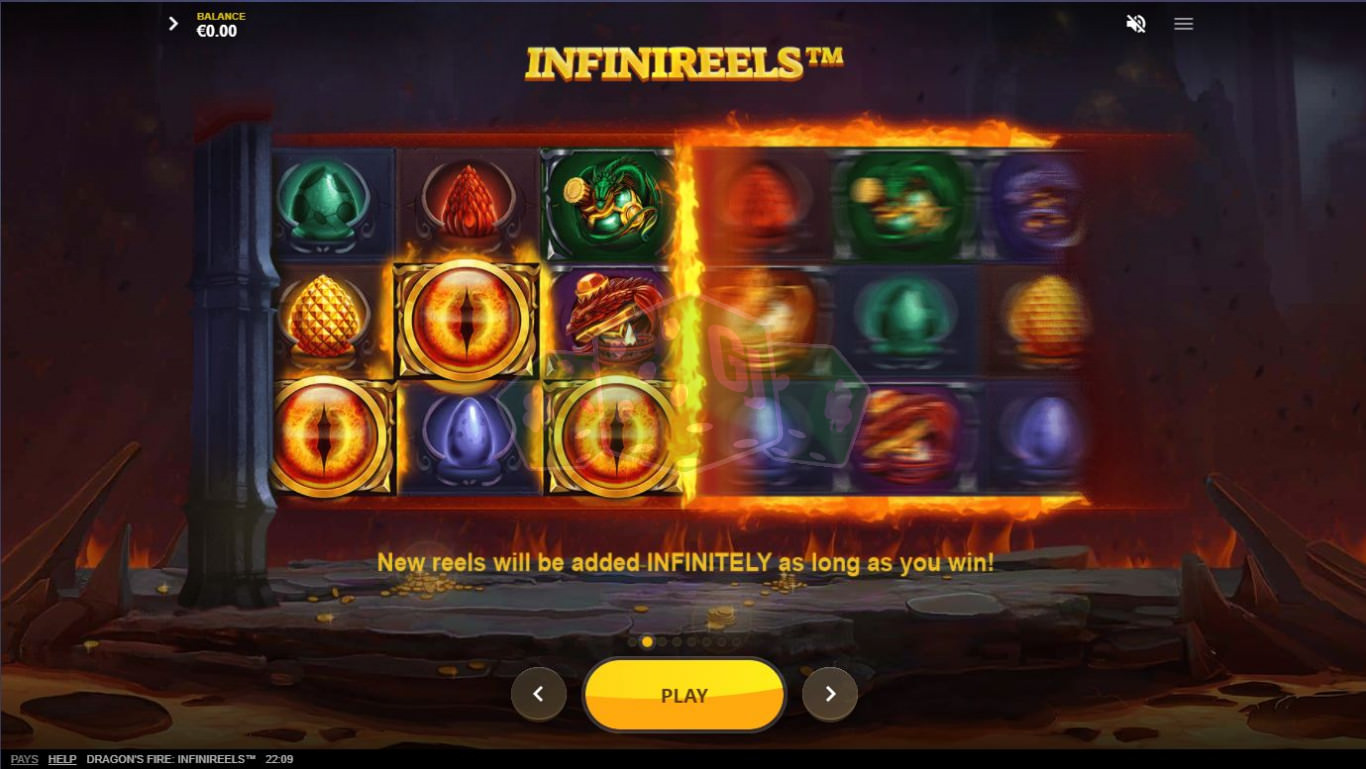Click the golden dragon egg symbol
This screenshot has height=769, width=1366.
(x=323, y=317)
